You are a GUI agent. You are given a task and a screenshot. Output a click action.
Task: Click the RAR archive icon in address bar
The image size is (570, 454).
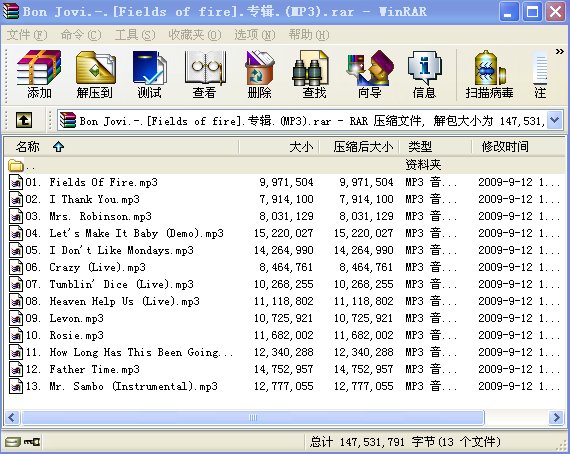pos(68,120)
